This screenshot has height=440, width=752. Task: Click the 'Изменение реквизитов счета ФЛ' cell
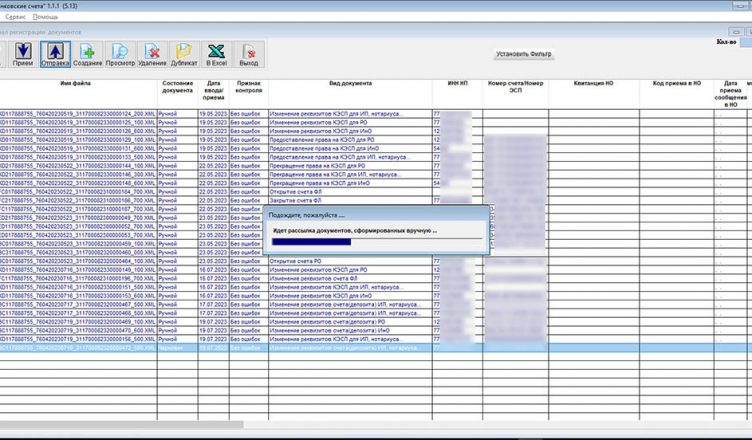(350, 279)
